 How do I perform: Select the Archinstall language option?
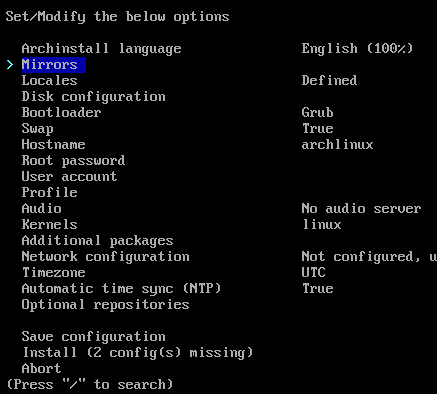point(102,49)
